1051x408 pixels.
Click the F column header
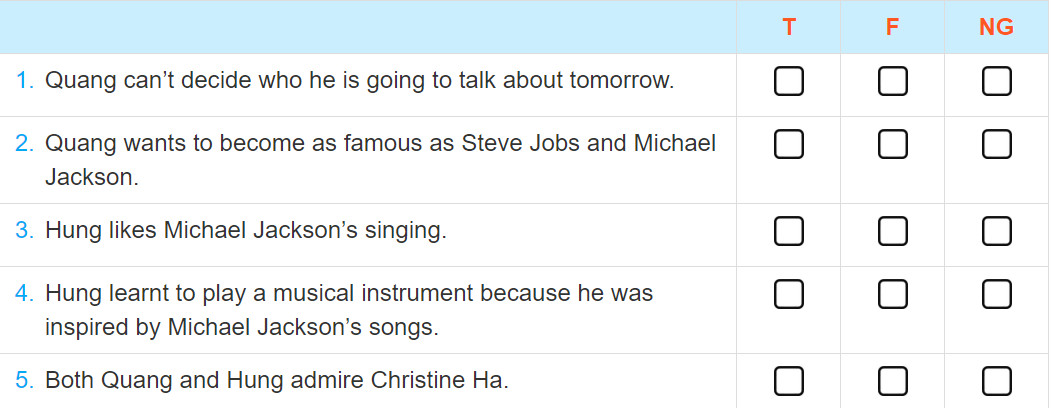[x=892, y=27]
